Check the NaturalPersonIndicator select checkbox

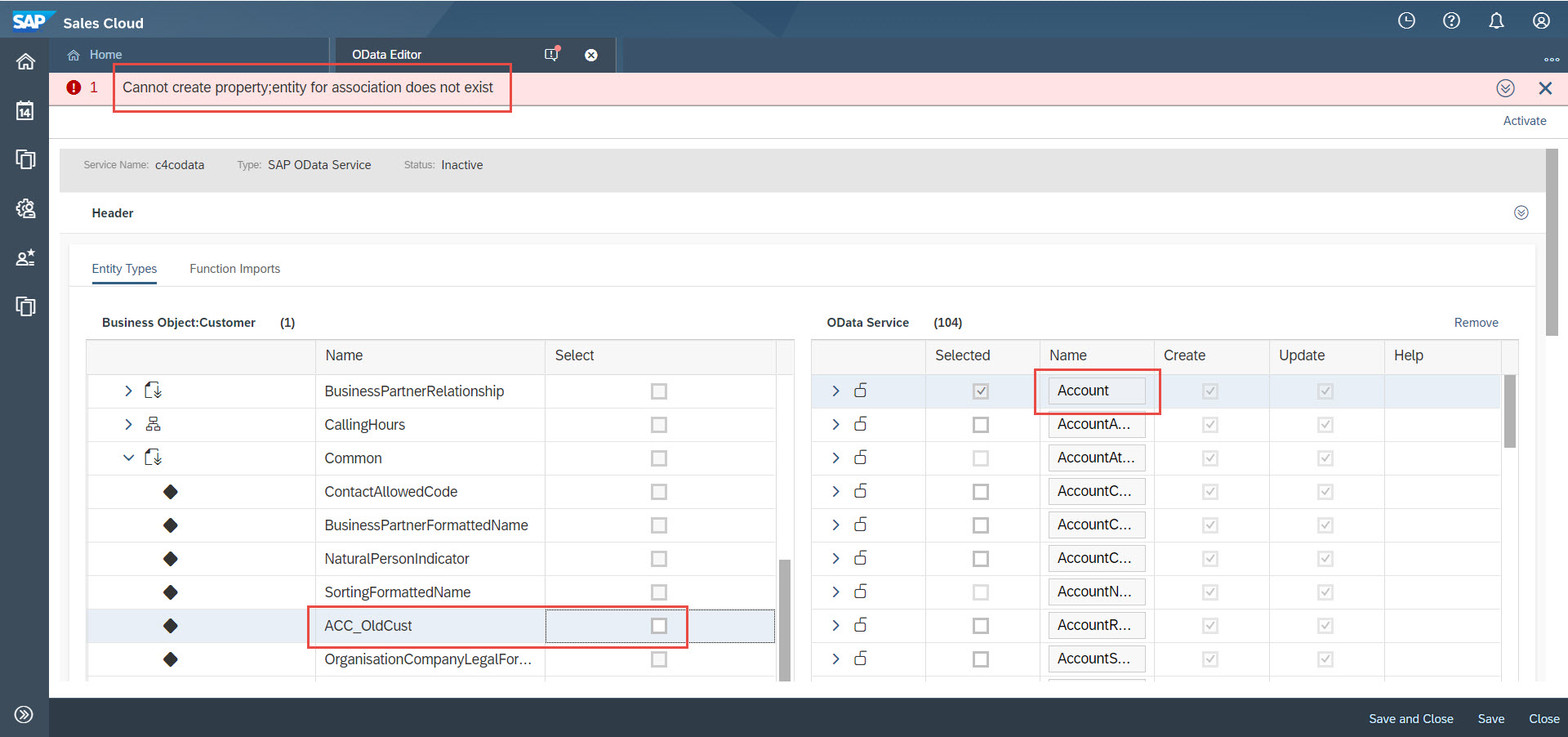point(659,559)
